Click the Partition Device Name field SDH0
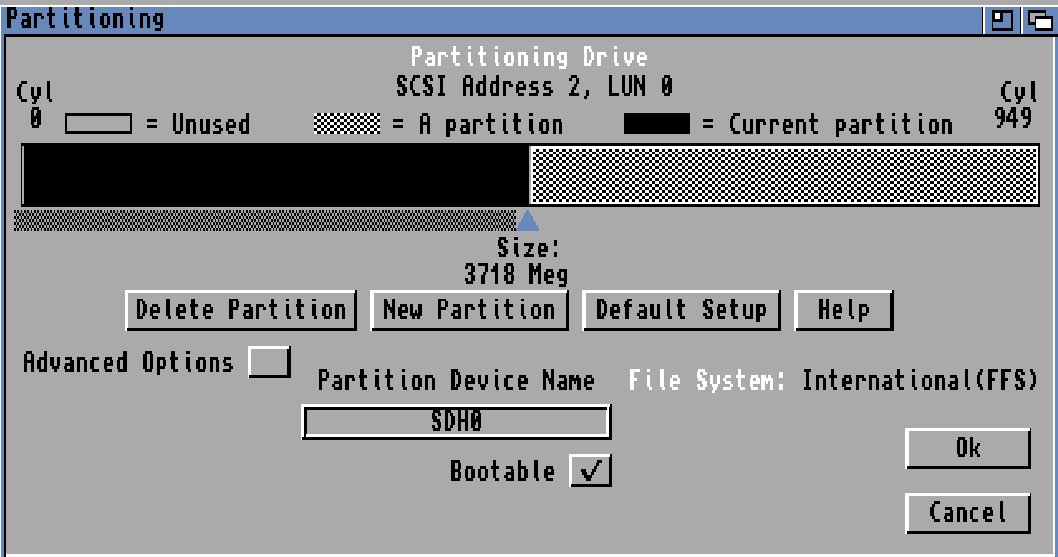 [x=456, y=422]
